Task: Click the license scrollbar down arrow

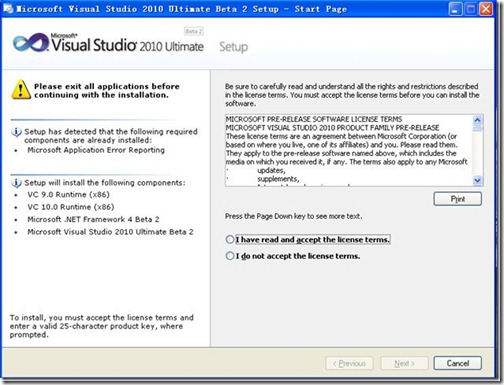Action: point(478,180)
